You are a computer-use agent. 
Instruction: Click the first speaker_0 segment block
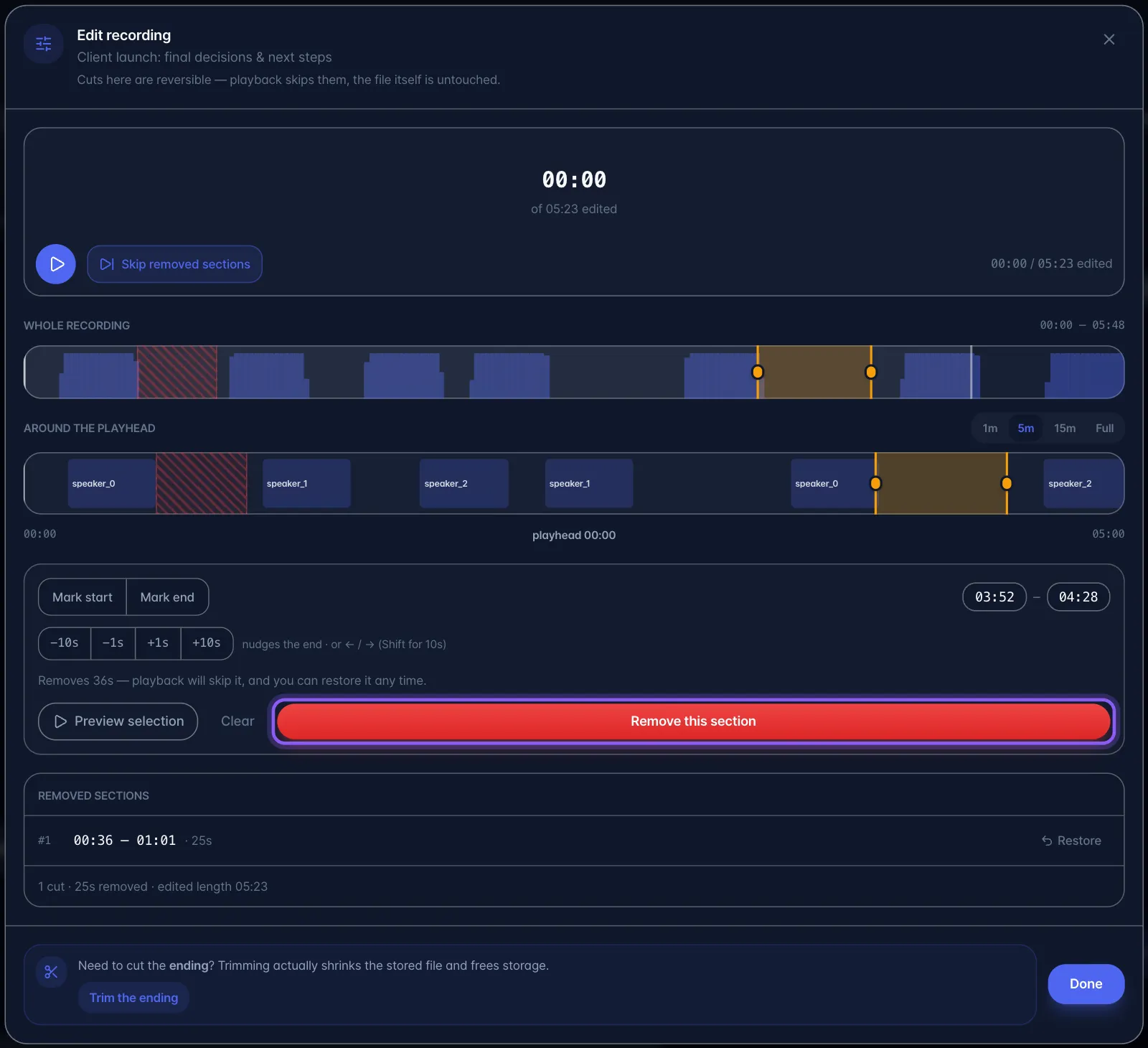tap(111, 483)
